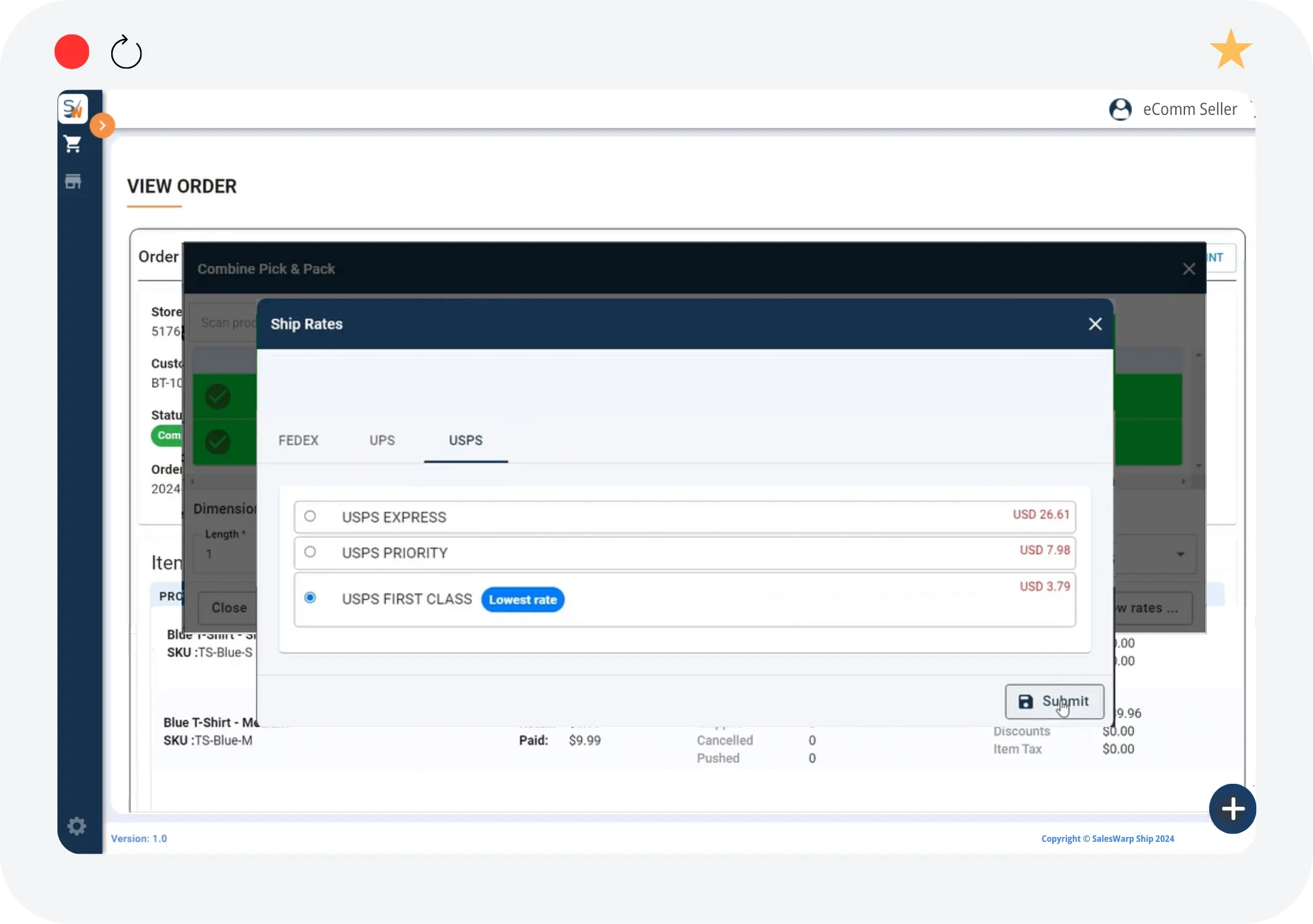Click the second green checkmark icon
The width and height of the screenshot is (1313, 924).
pyautogui.click(x=217, y=442)
